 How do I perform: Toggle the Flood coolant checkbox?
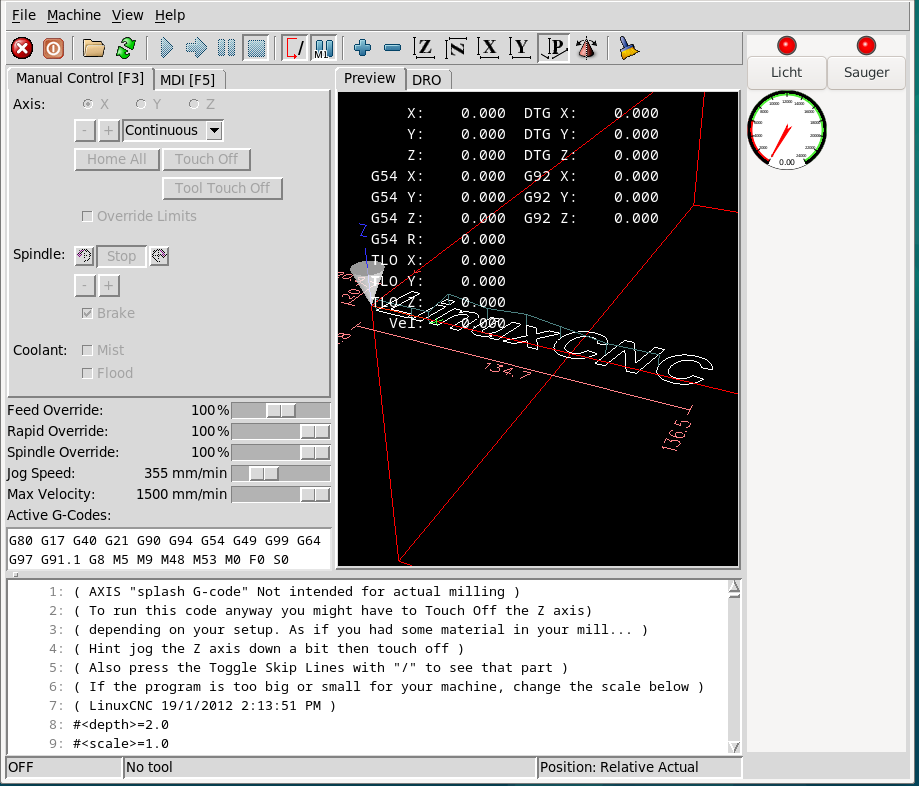pyautogui.click(x=88, y=373)
